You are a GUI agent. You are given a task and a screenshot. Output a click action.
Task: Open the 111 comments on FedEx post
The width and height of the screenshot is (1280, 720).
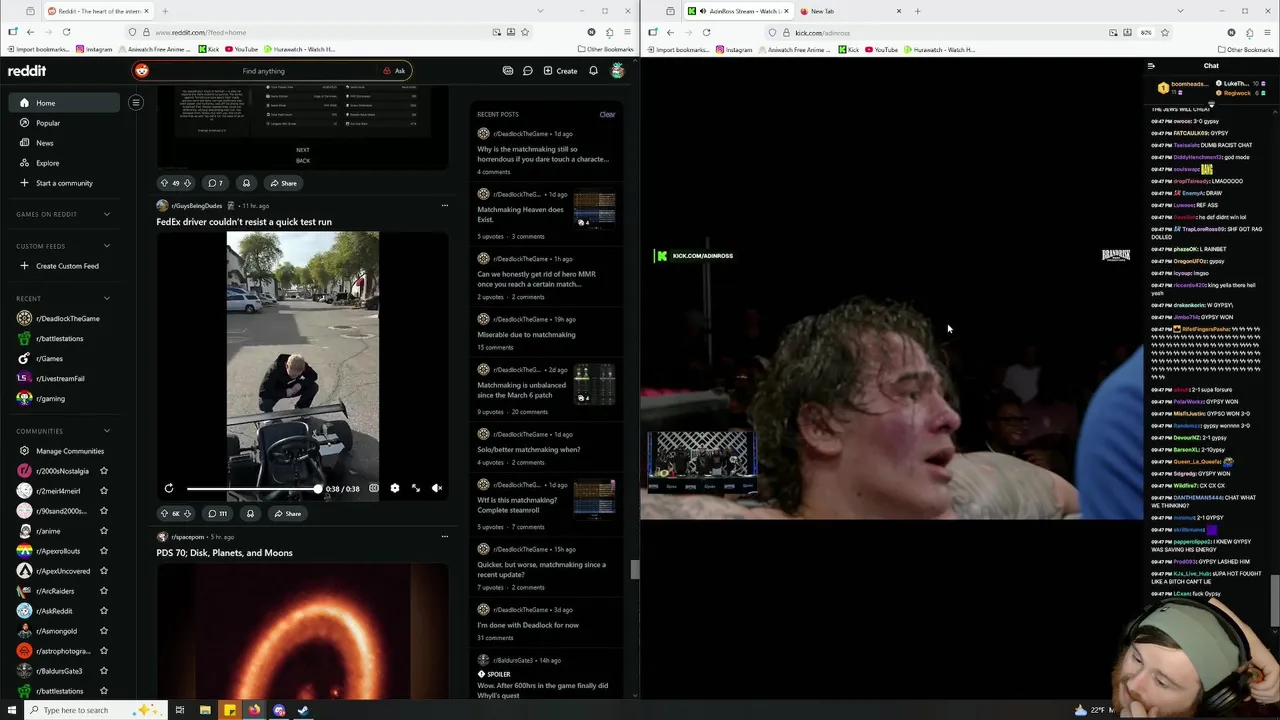pyautogui.click(x=217, y=514)
